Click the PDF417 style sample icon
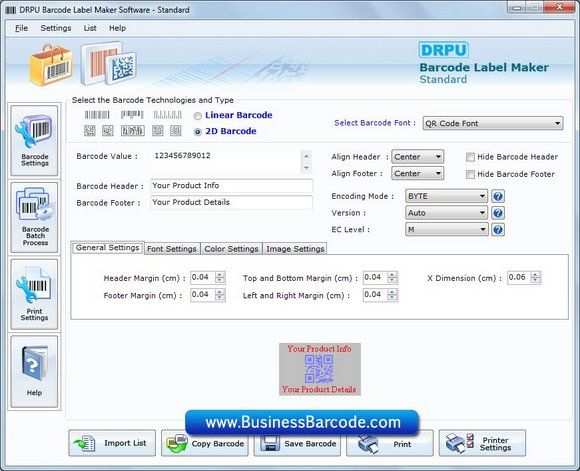This screenshot has width=580, height=471. point(133,131)
